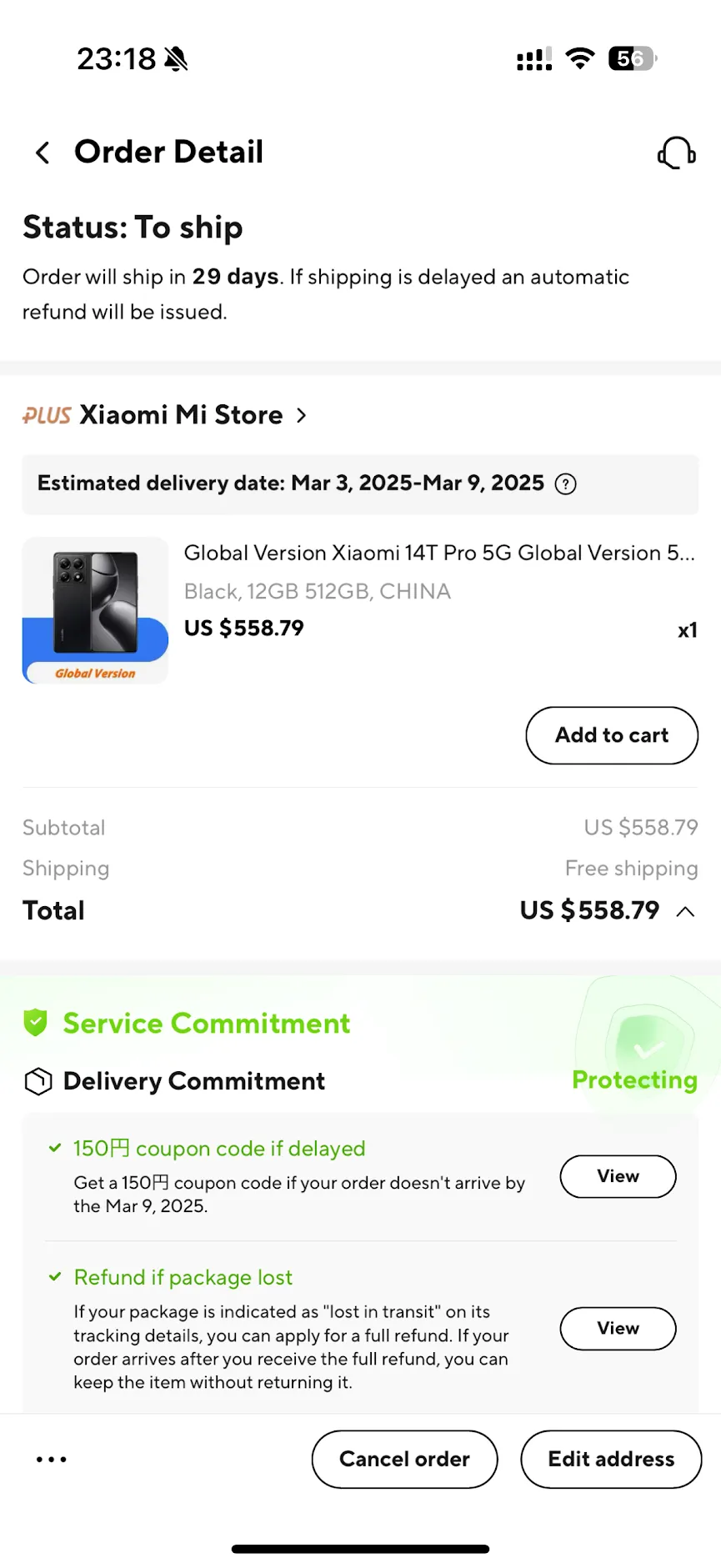The height and width of the screenshot is (1568, 721).
Task: View the delayed coupon code details
Action: click(x=618, y=1176)
